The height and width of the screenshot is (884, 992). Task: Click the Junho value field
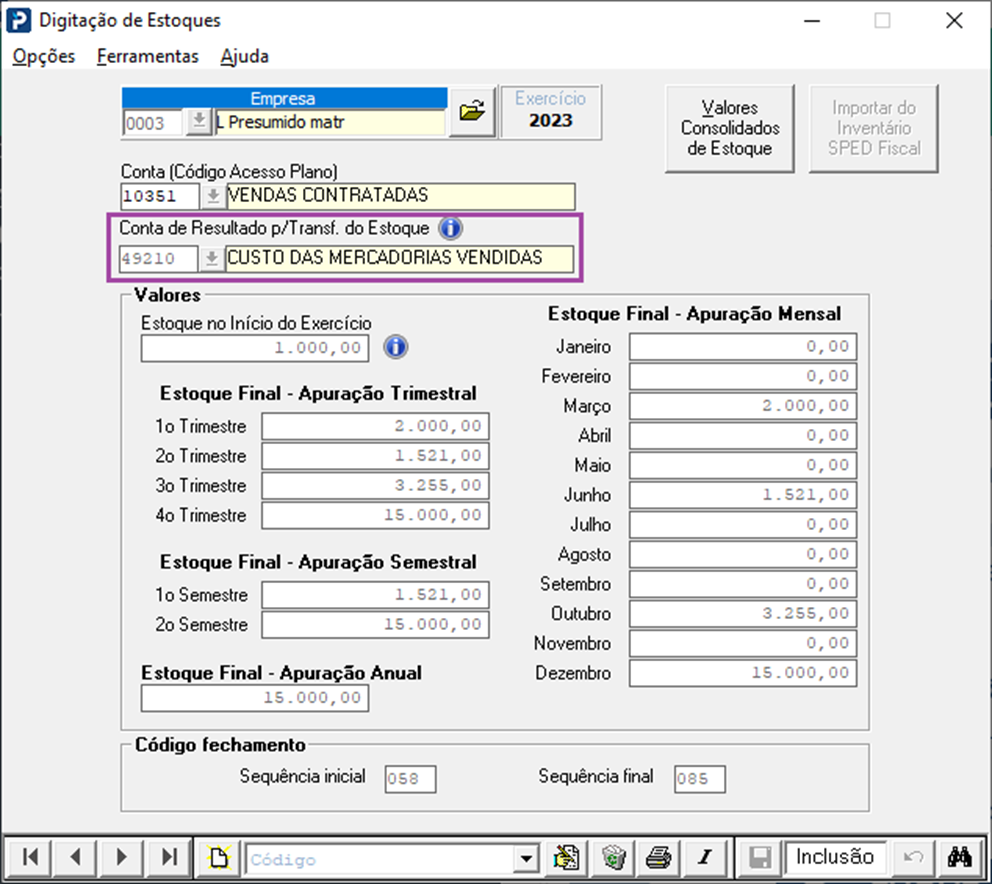(743, 495)
